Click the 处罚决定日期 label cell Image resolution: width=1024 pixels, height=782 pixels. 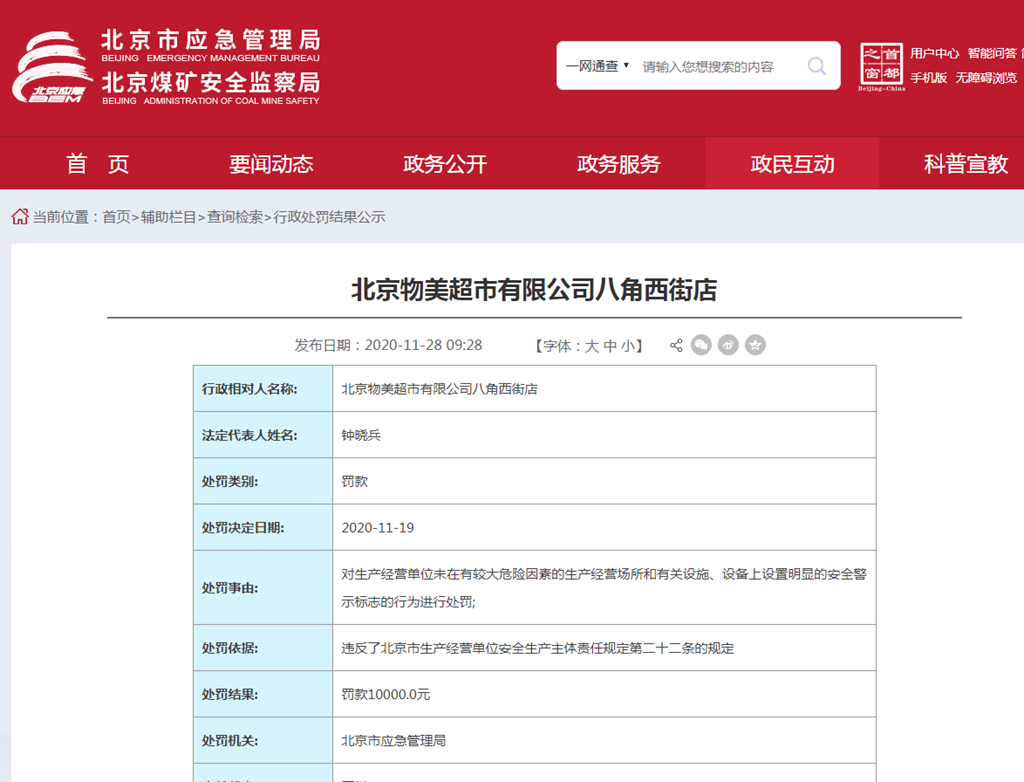click(263, 528)
